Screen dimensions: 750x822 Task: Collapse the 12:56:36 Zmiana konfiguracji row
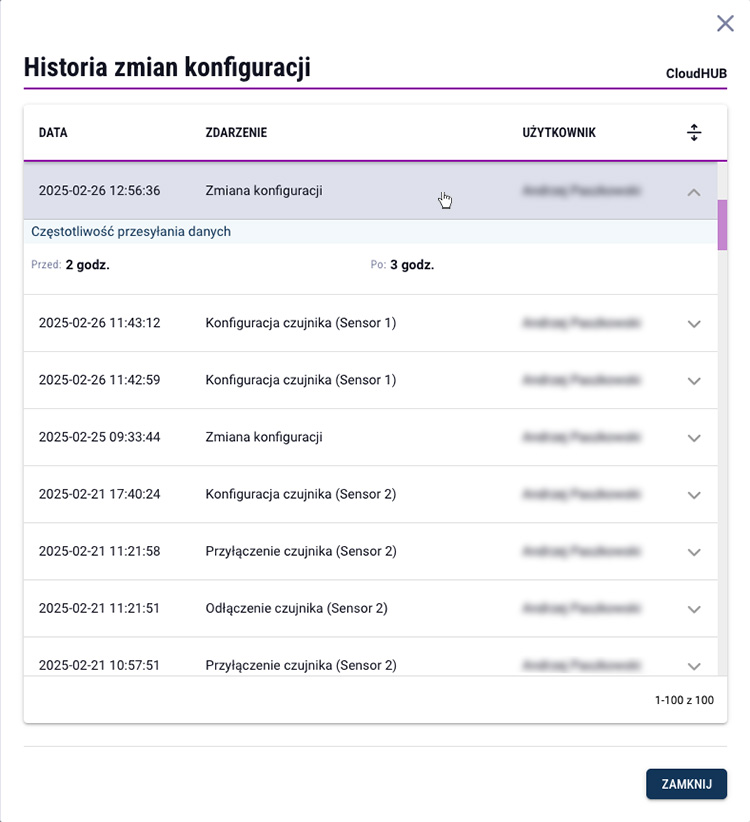coord(694,192)
